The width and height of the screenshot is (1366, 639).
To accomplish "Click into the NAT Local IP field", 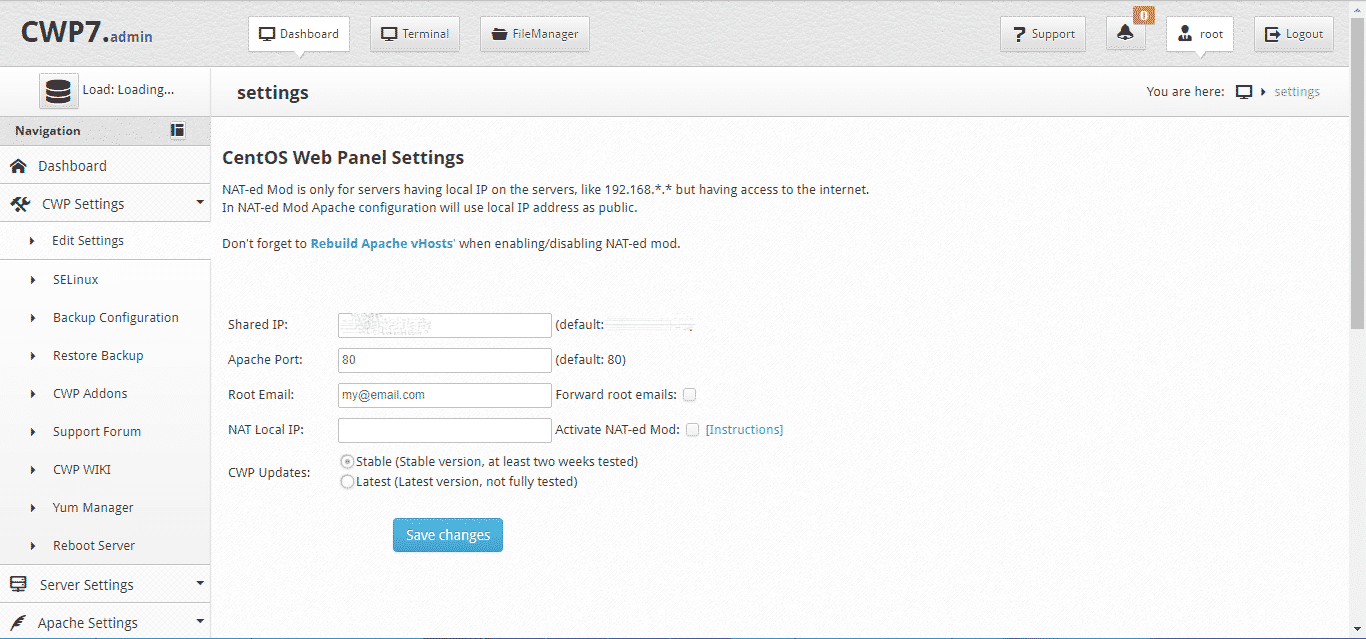I will 445,430.
